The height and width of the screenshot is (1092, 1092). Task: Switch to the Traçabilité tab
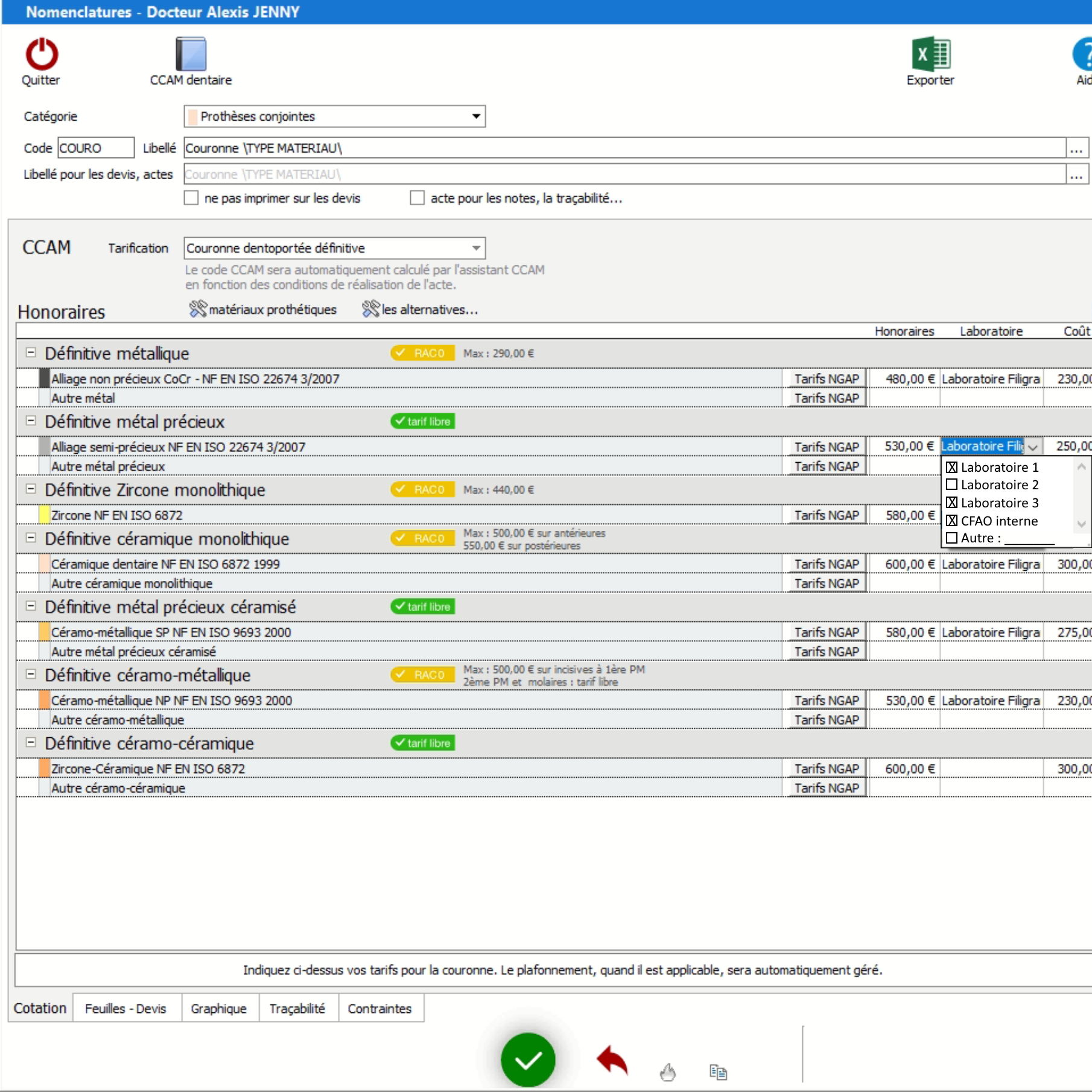[297, 1009]
